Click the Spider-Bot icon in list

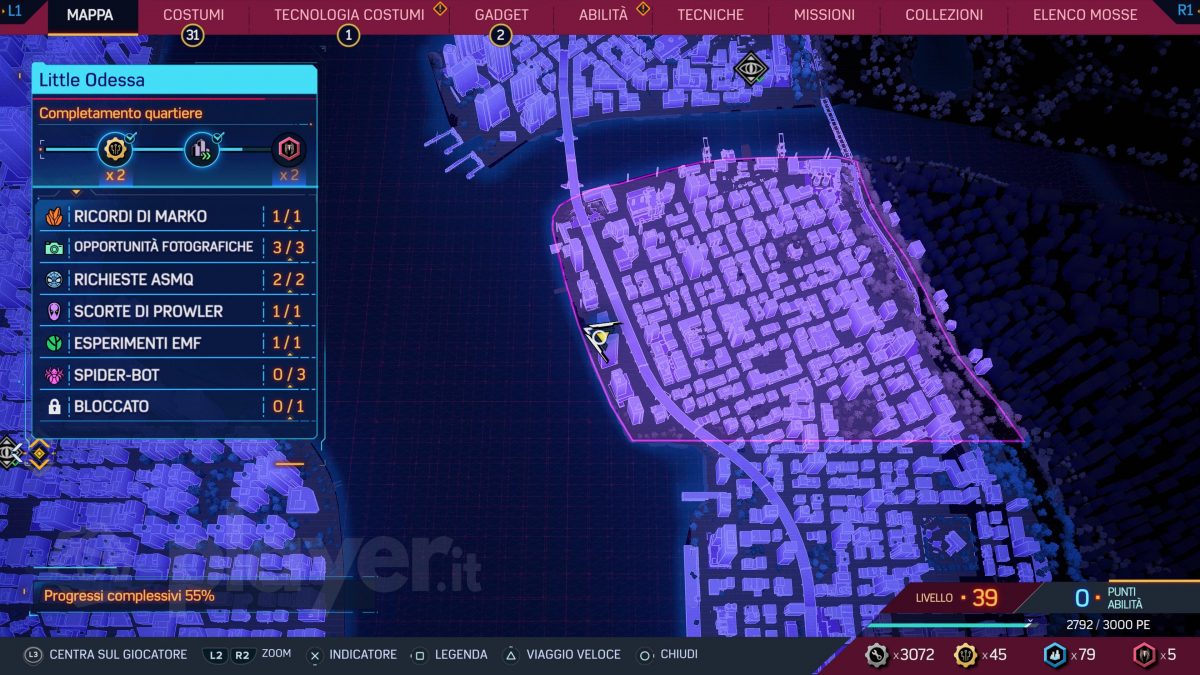coord(54,376)
